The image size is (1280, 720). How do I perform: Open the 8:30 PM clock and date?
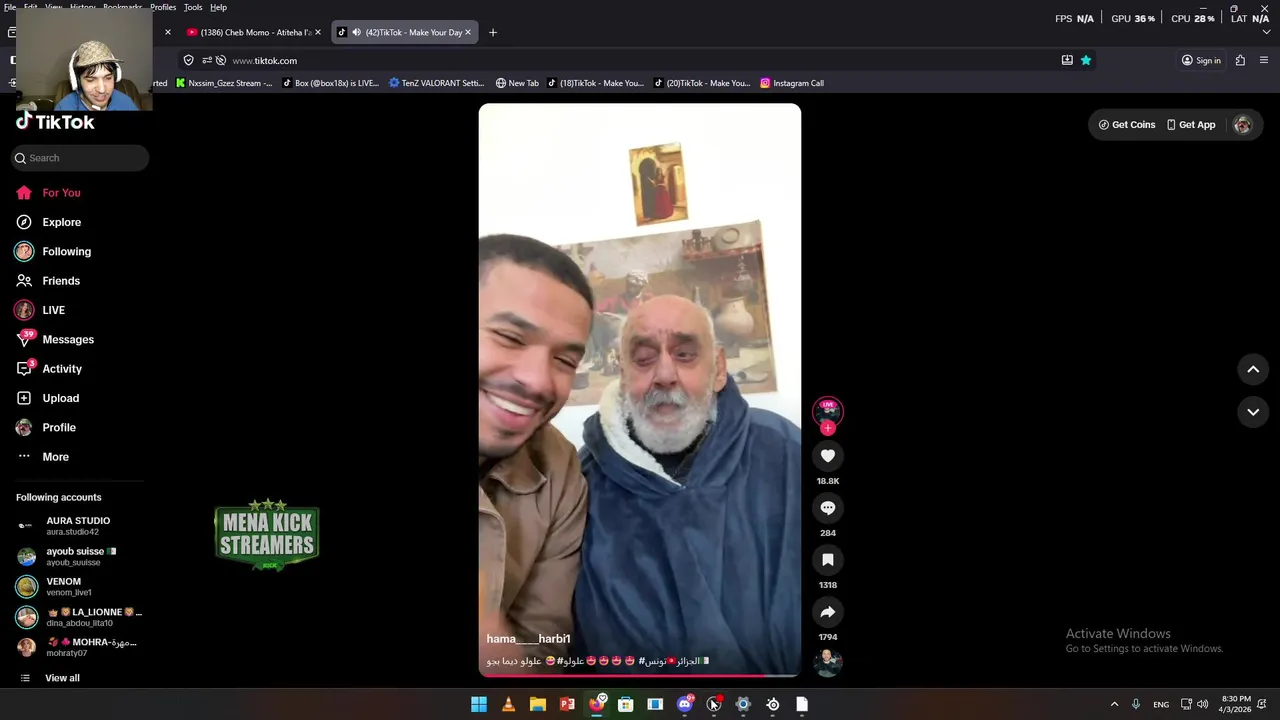click(x=1235, y=704)
